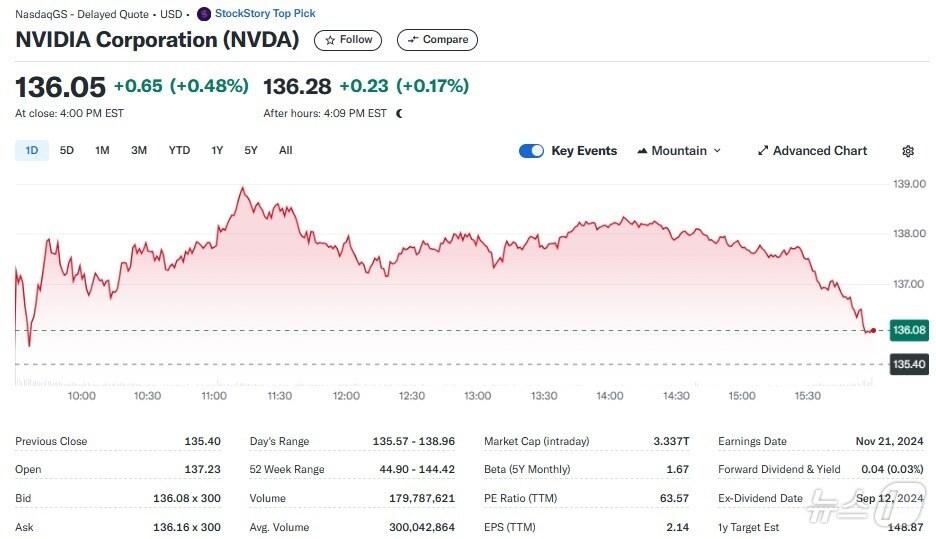Screen dimensions: 936x539
Task: Click the star icon in Follow
Action: point(330,40)
